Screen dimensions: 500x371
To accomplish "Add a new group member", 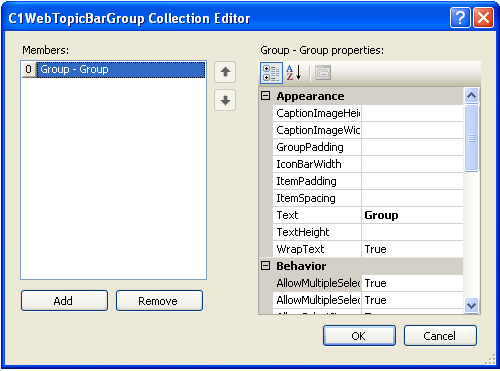I will (64, 301).
